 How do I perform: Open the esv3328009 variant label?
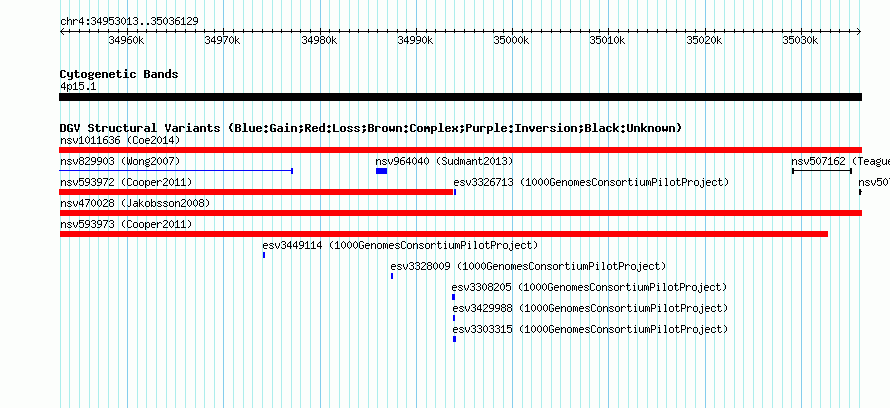point(528,266)
